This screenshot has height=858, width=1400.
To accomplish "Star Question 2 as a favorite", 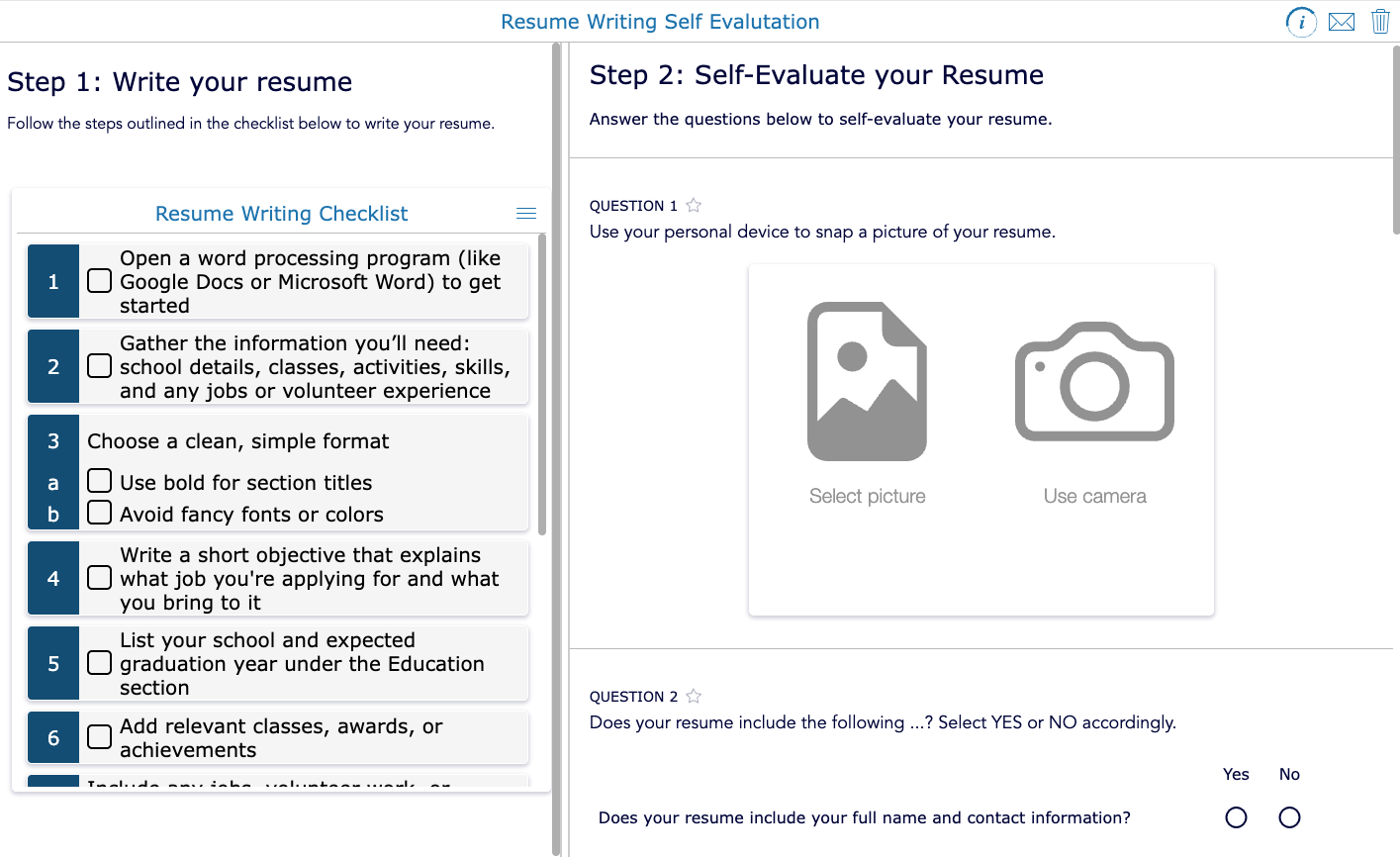I will point(693,696).
